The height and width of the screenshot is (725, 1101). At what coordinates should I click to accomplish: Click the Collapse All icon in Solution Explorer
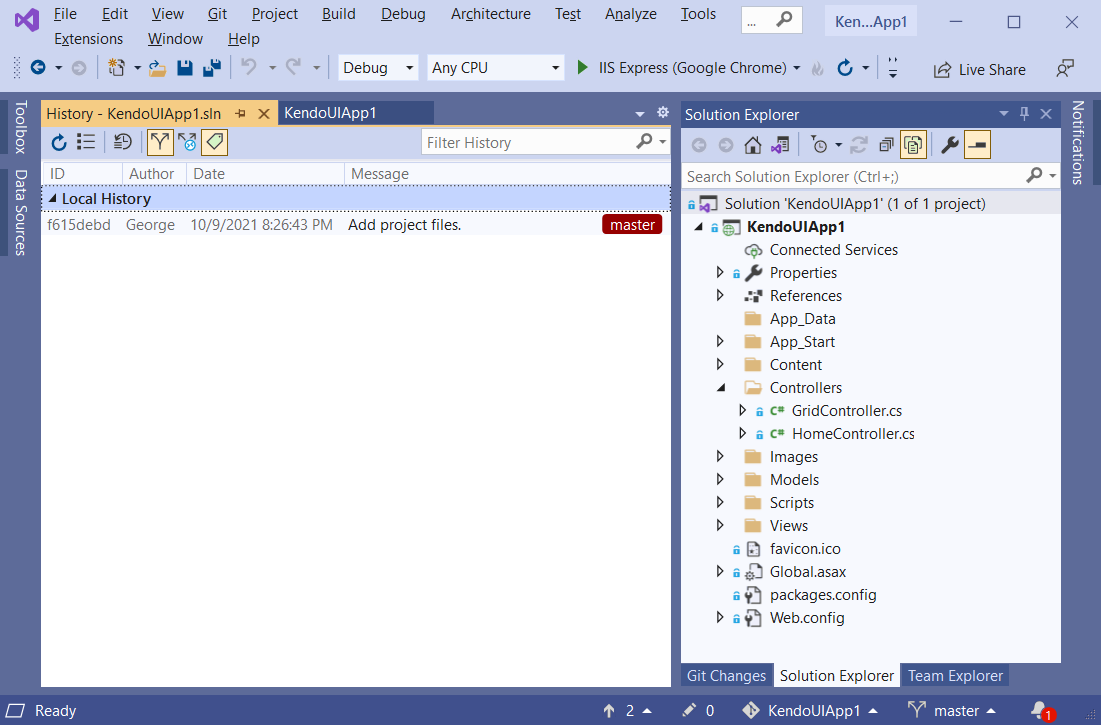point(886,144)
